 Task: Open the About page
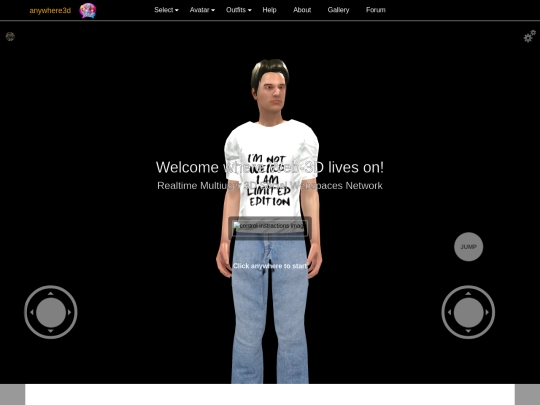point(302,10)
